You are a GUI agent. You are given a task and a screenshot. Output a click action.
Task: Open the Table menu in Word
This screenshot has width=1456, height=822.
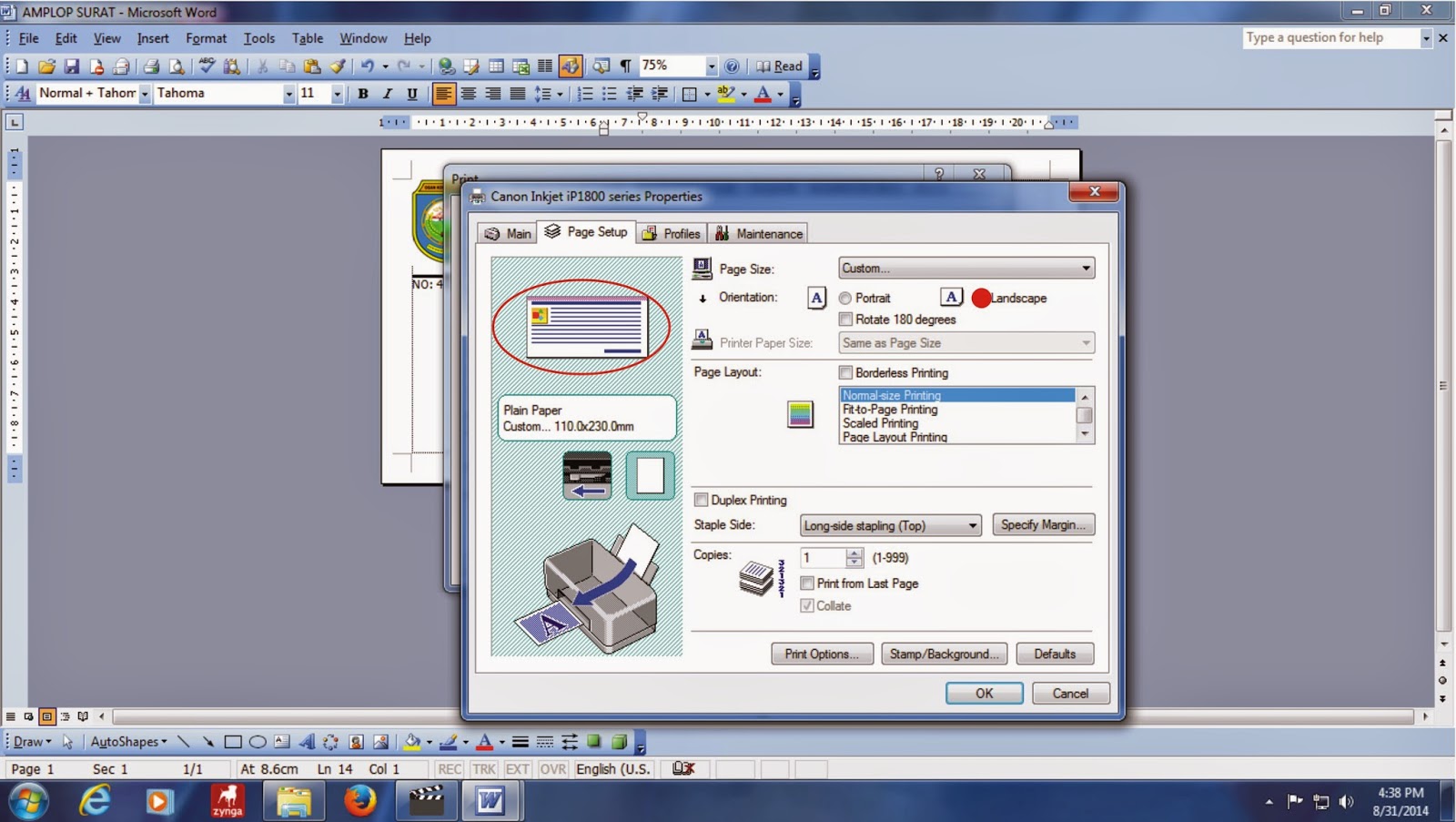(308, 38)
